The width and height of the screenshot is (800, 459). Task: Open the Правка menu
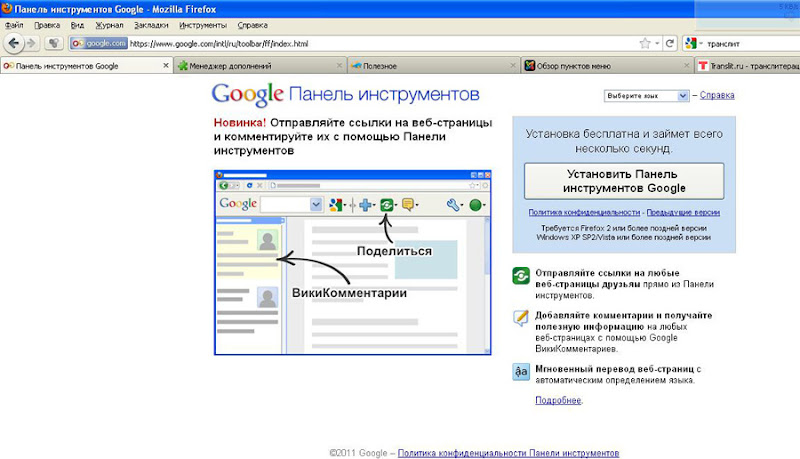point(47,25)
